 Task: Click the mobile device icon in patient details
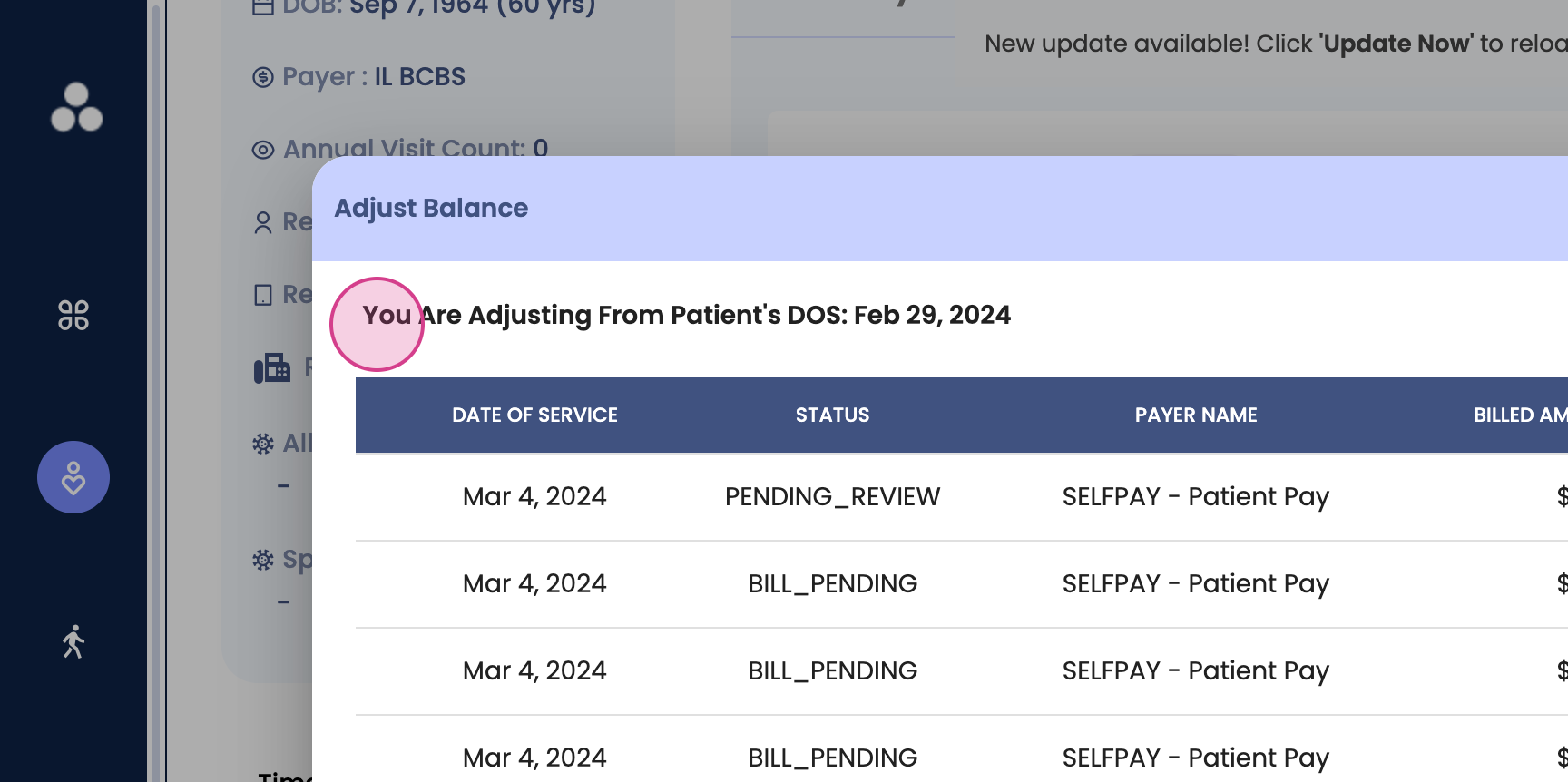(x=263, y=295)
